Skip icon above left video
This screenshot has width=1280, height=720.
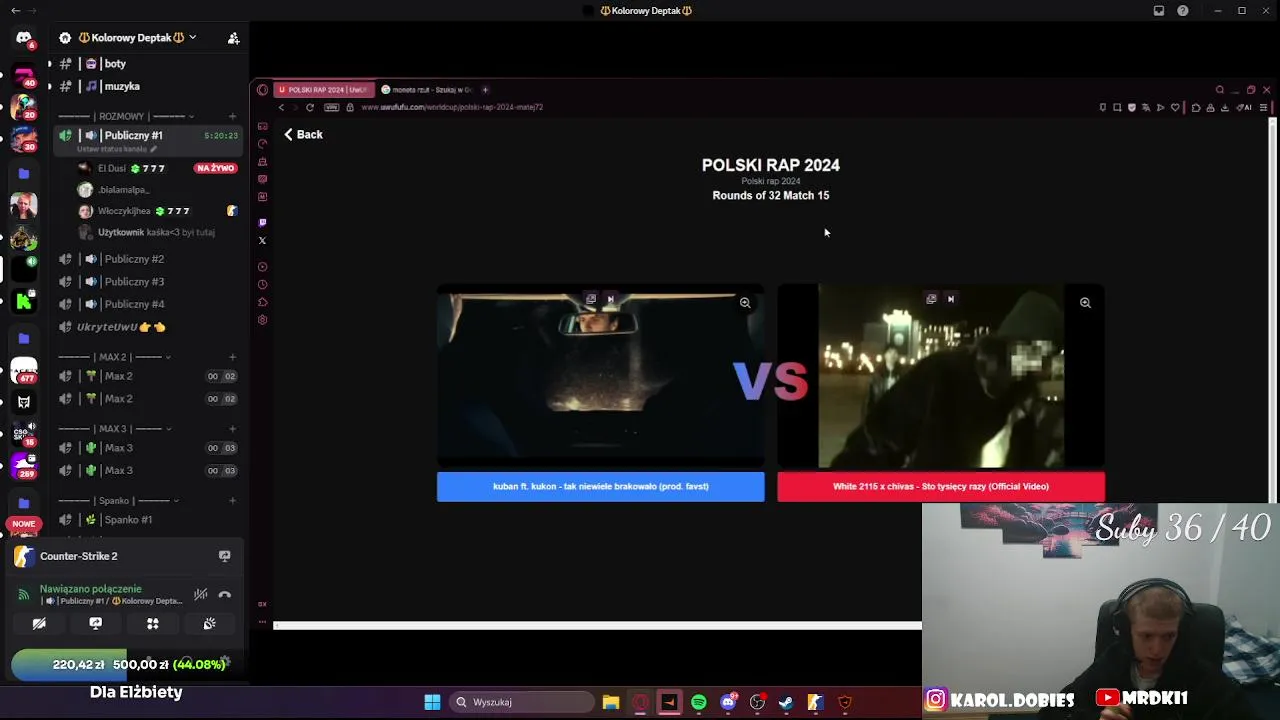click(610, 299)
